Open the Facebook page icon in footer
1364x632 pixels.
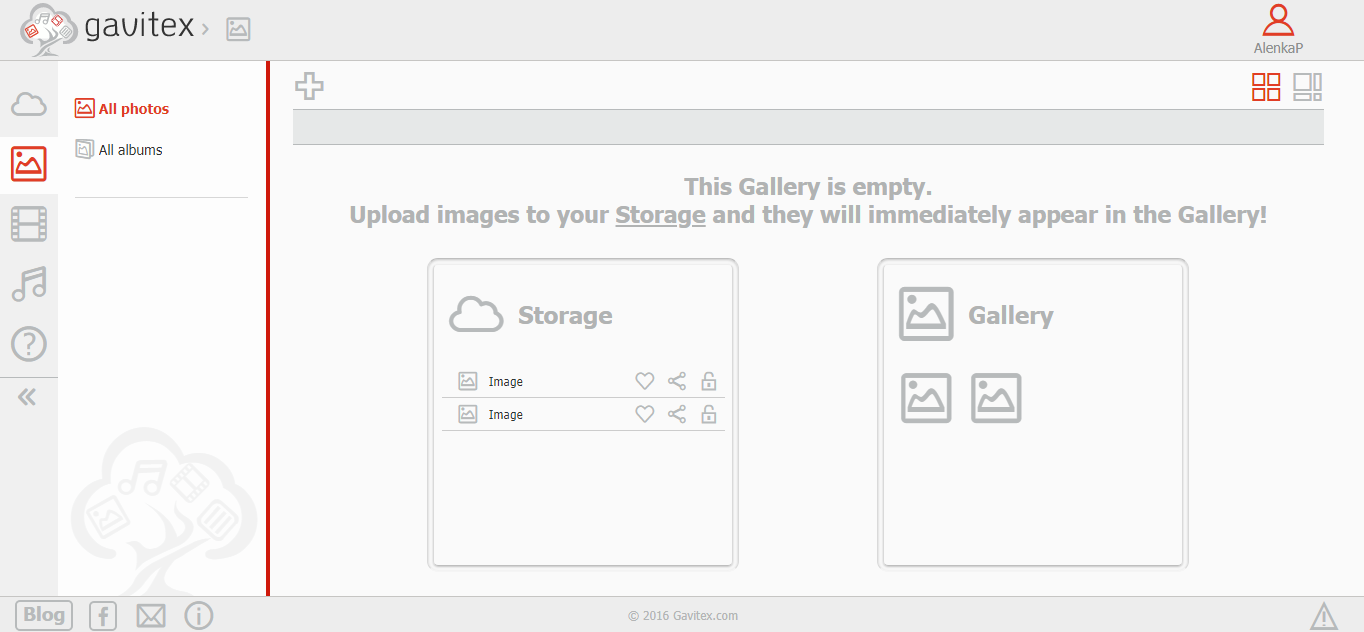pos(103,616)
